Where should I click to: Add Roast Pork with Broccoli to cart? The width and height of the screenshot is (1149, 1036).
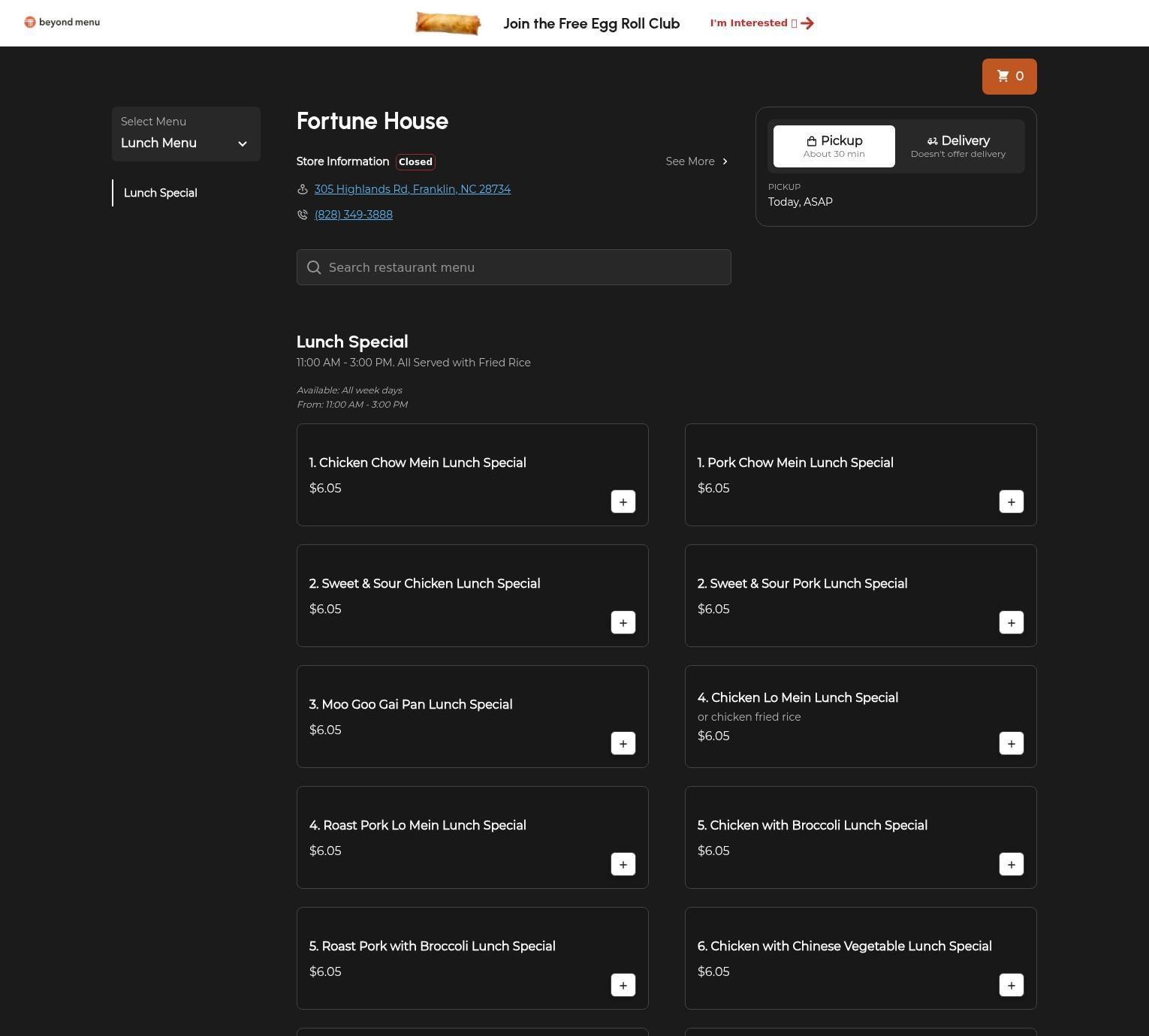point(623,986)
